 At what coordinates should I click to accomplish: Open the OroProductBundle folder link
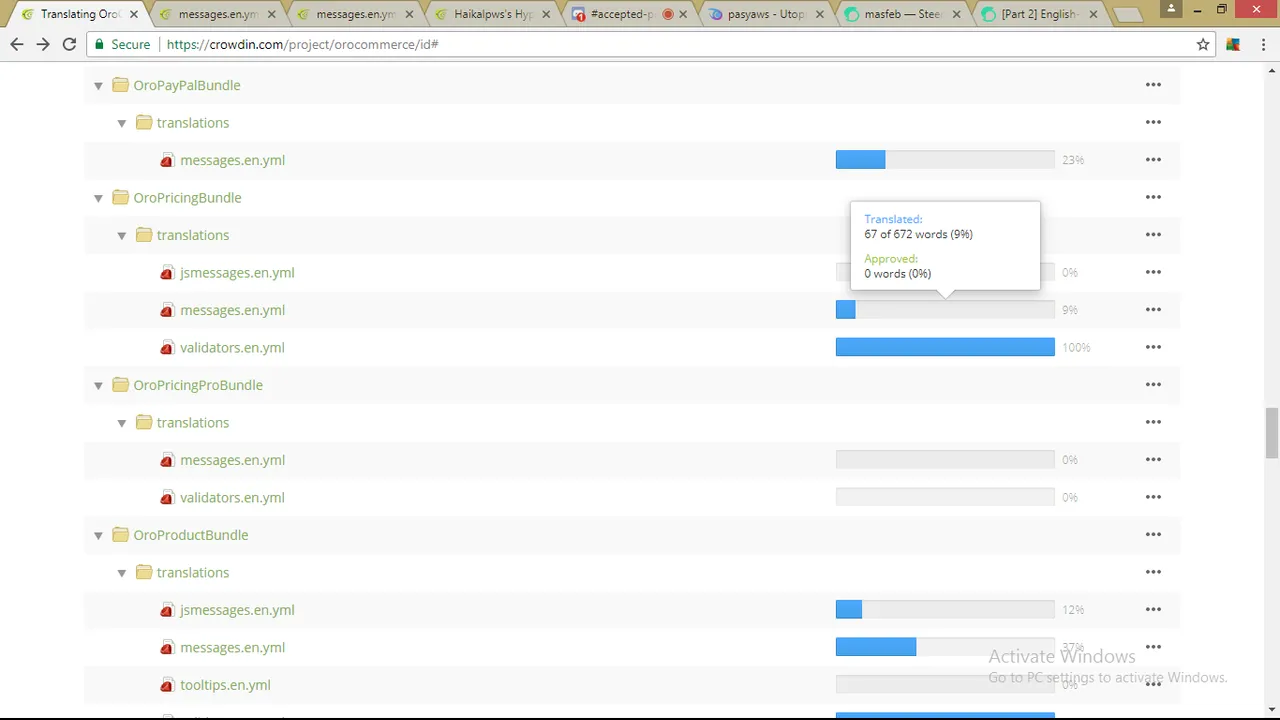[191, 535]
